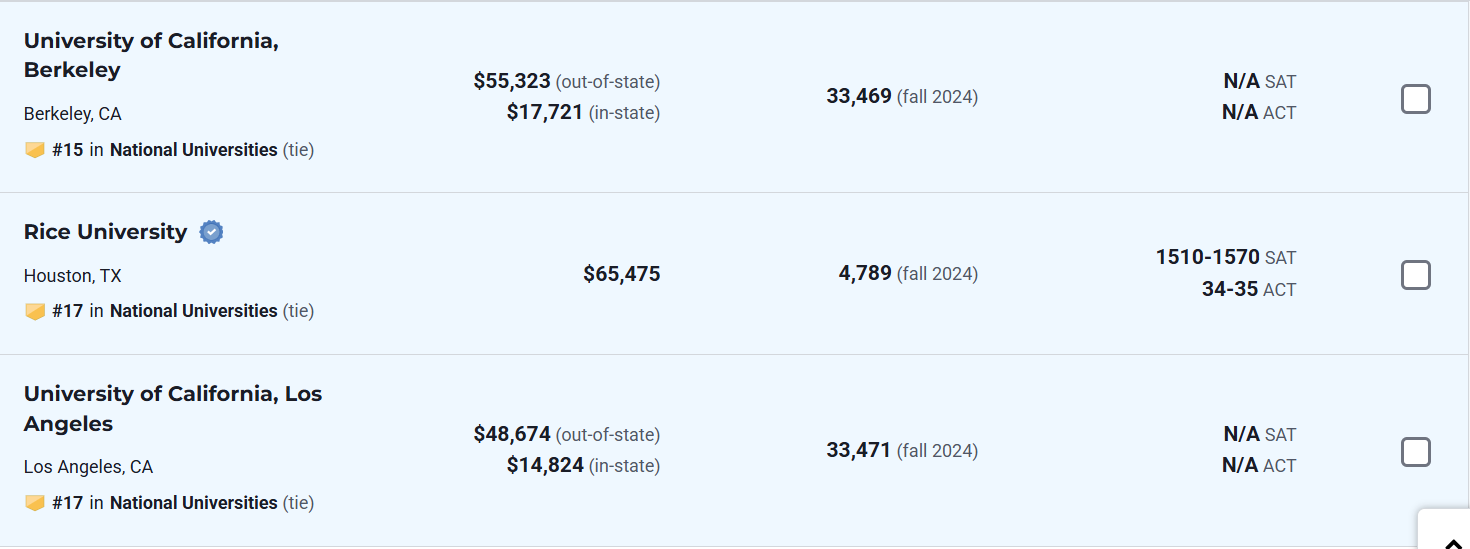The height and width of the screenshot is (549, 1470).
Task: Click Rice University's $65,475 tuition figure
Action: point(621,274)
